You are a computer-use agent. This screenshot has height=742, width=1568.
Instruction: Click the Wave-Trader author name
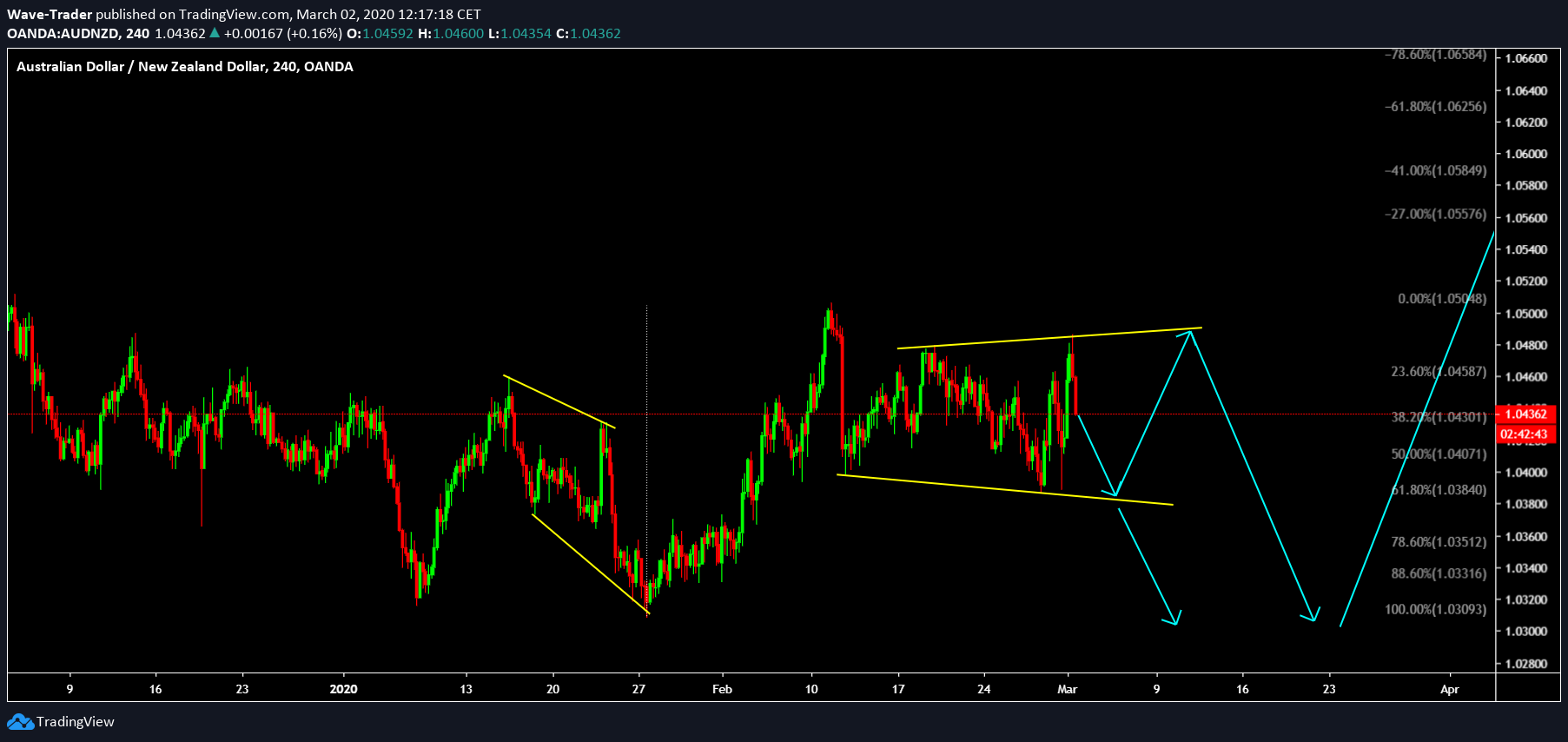[50, 15]
